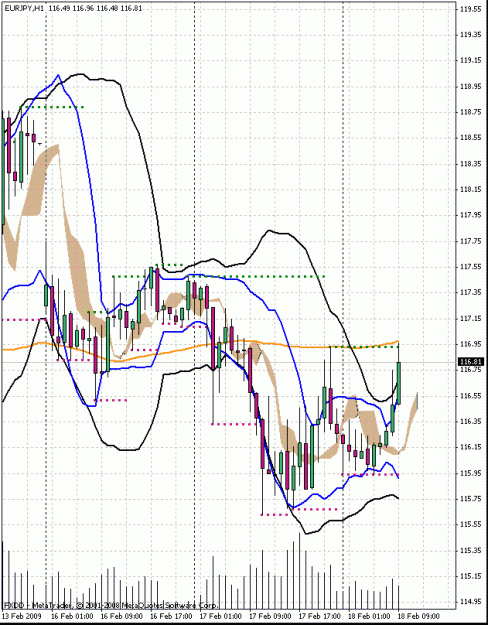Image resolution: width=488 pixels, height=625 pixels.
Task: Select the 116.49 open price in header
Action: 60,8
